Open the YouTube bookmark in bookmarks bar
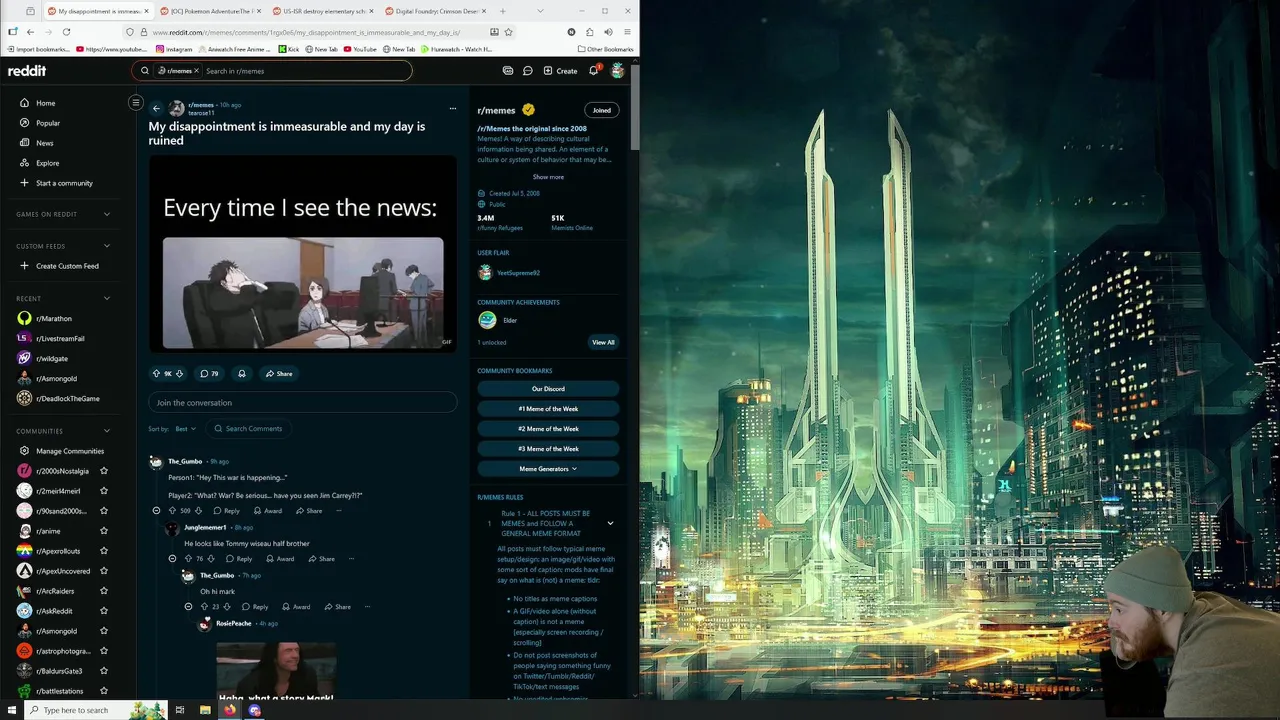The width and height of the screenshot is (1280, 720). 359,49
